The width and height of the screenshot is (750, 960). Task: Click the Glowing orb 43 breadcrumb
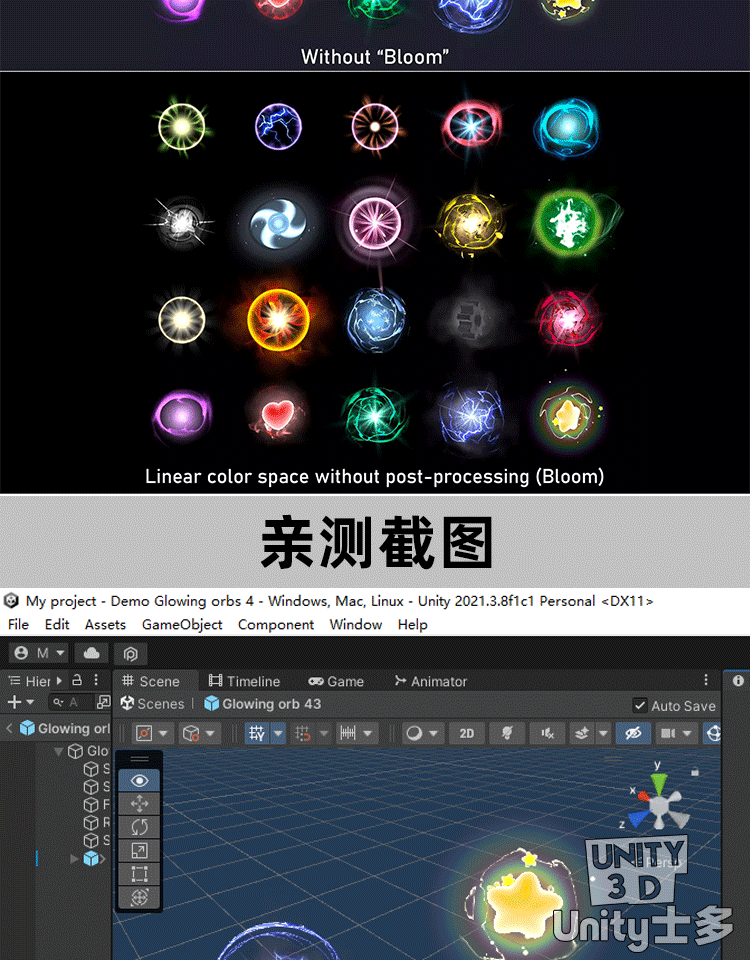tap(263, 704)
